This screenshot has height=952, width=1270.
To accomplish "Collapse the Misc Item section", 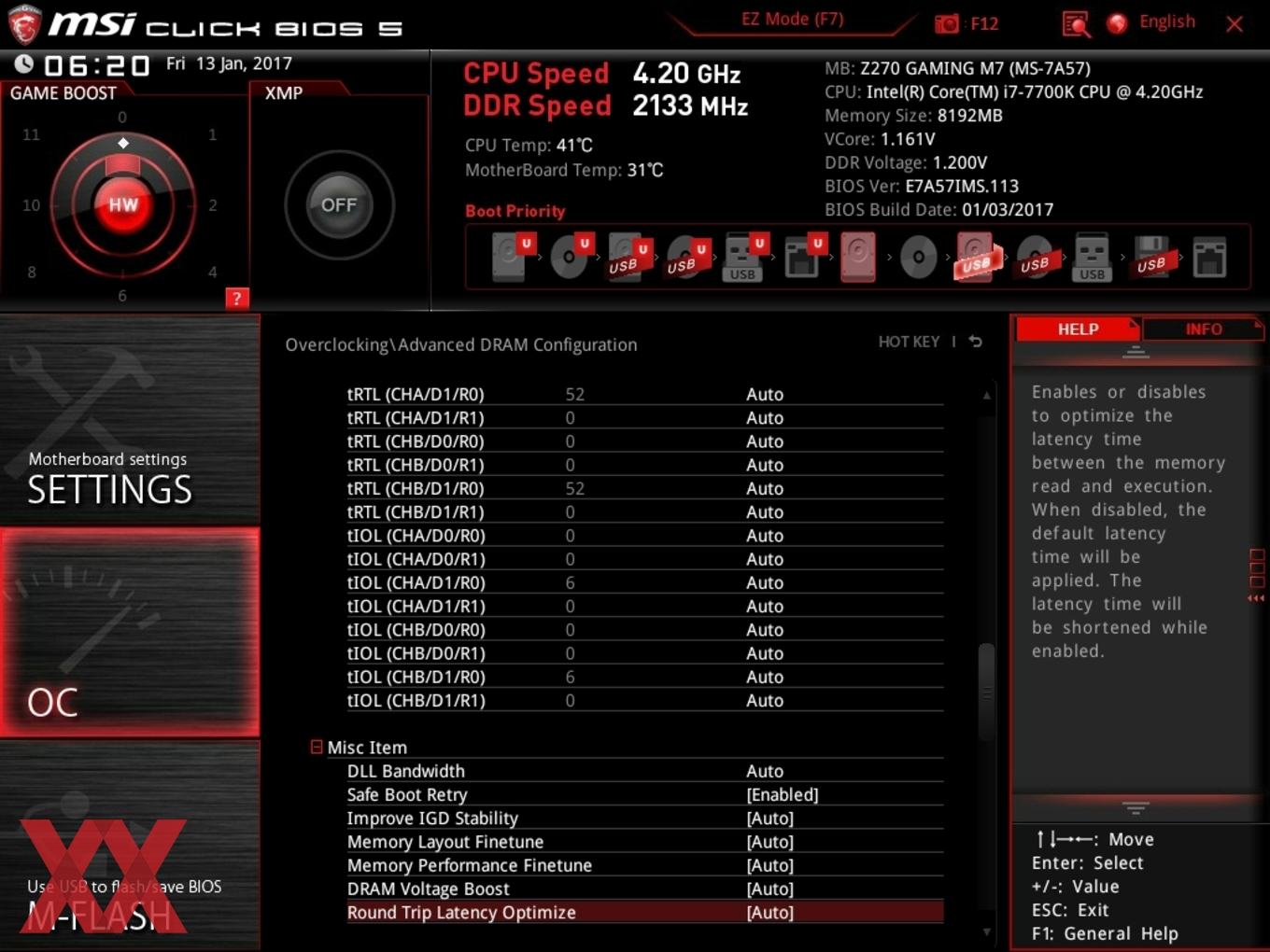I will [x=317, y=747].
